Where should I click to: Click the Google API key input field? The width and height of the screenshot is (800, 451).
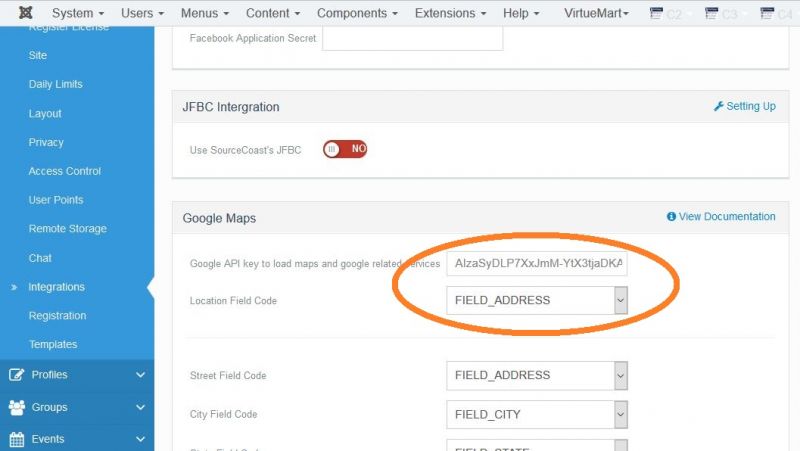point(537,263)
